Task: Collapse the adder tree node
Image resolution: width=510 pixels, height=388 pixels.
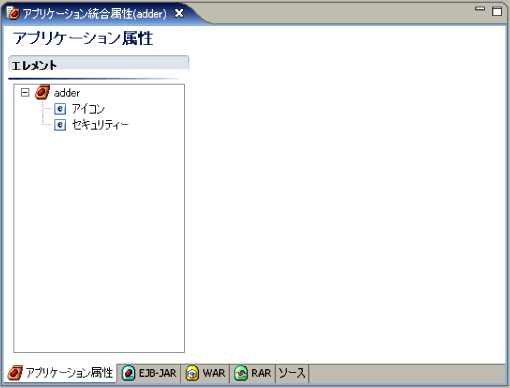Action: [x=25, y=92]
